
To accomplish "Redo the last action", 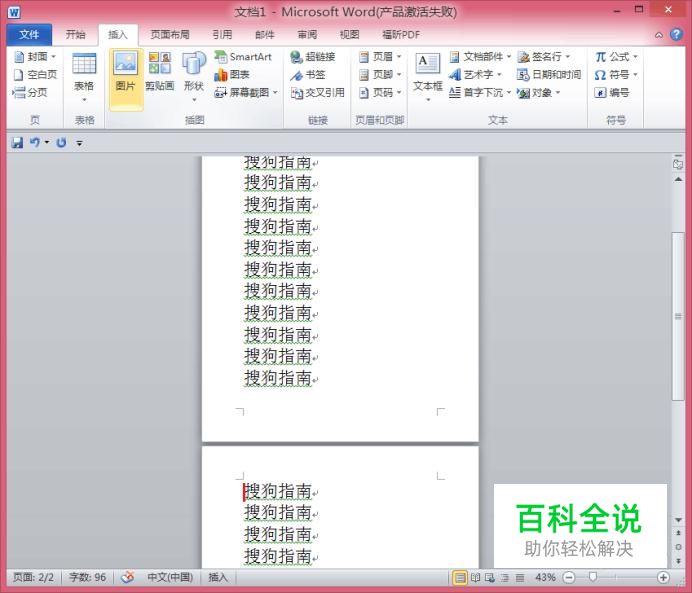I will tap(61, 143).
